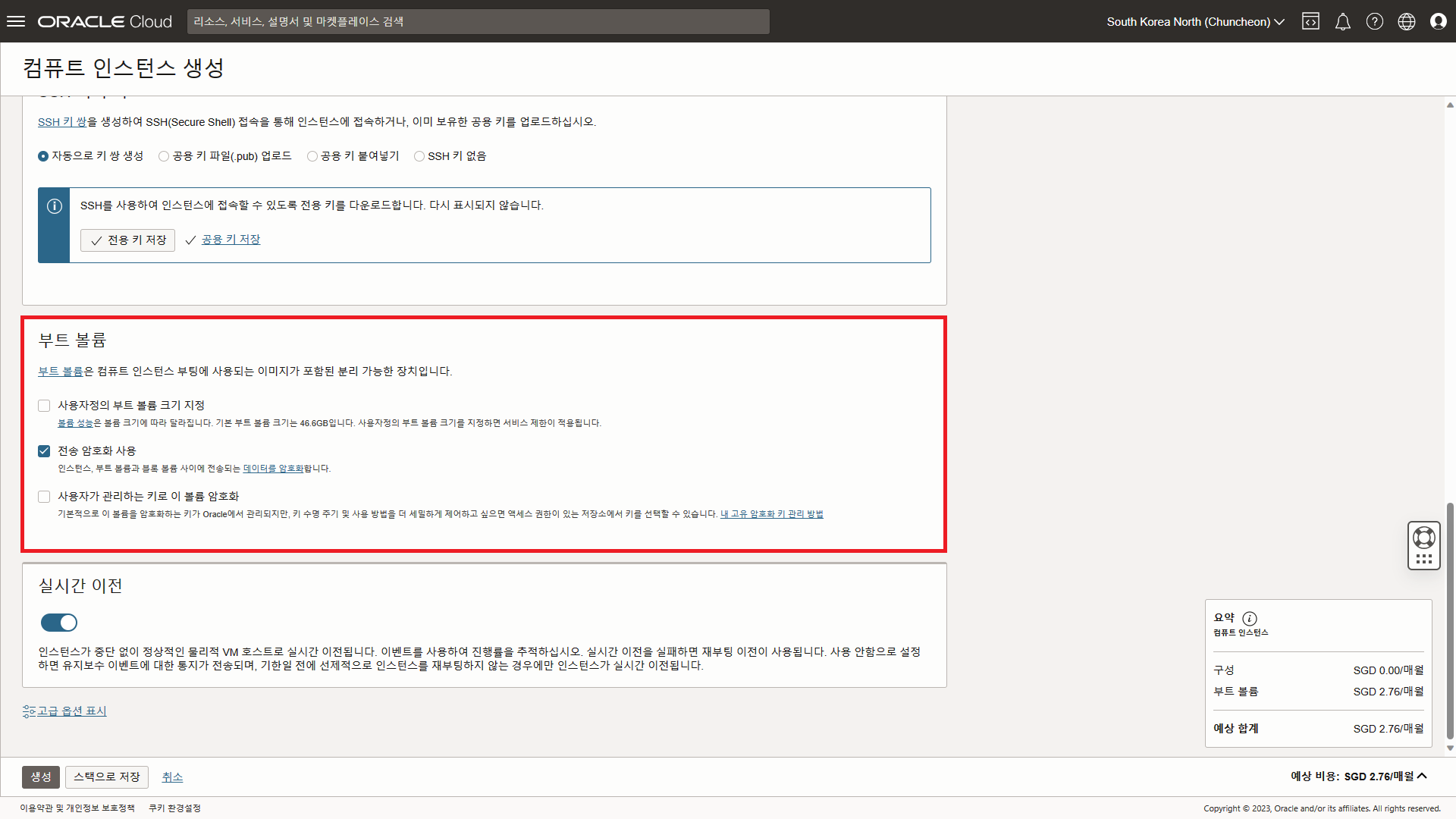Image resolution: width=1456 pixels, height=819 pixels.
Task: Check custom boot volume size option
Action: 44,406
